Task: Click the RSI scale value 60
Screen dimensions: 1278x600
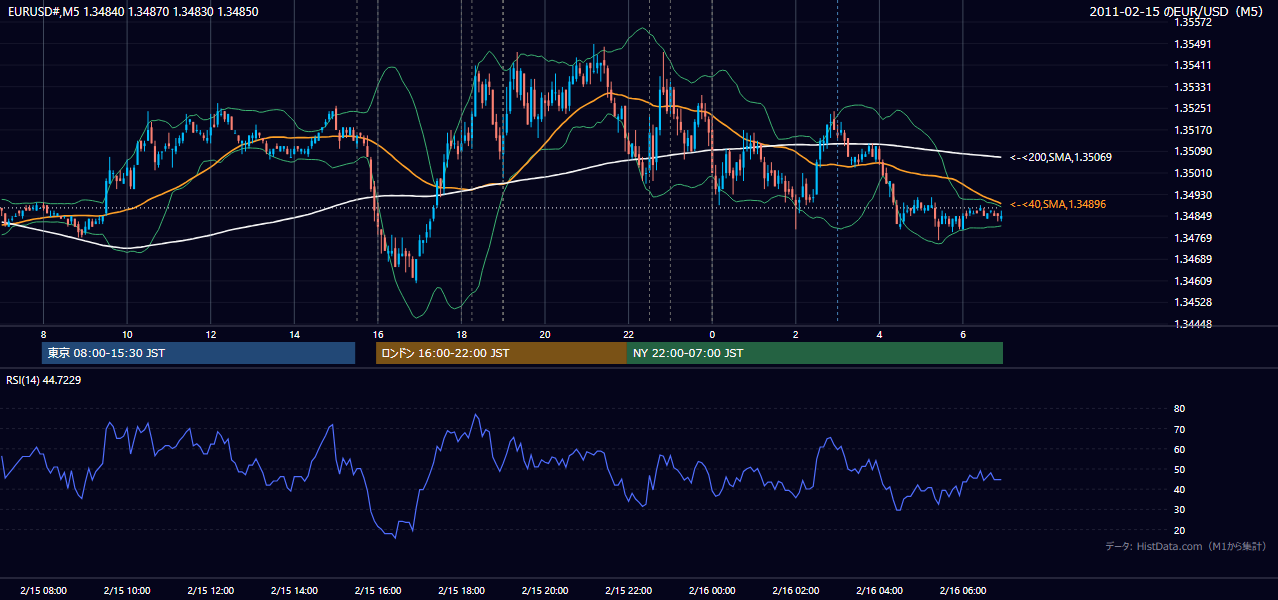Action: point(1179,449)
